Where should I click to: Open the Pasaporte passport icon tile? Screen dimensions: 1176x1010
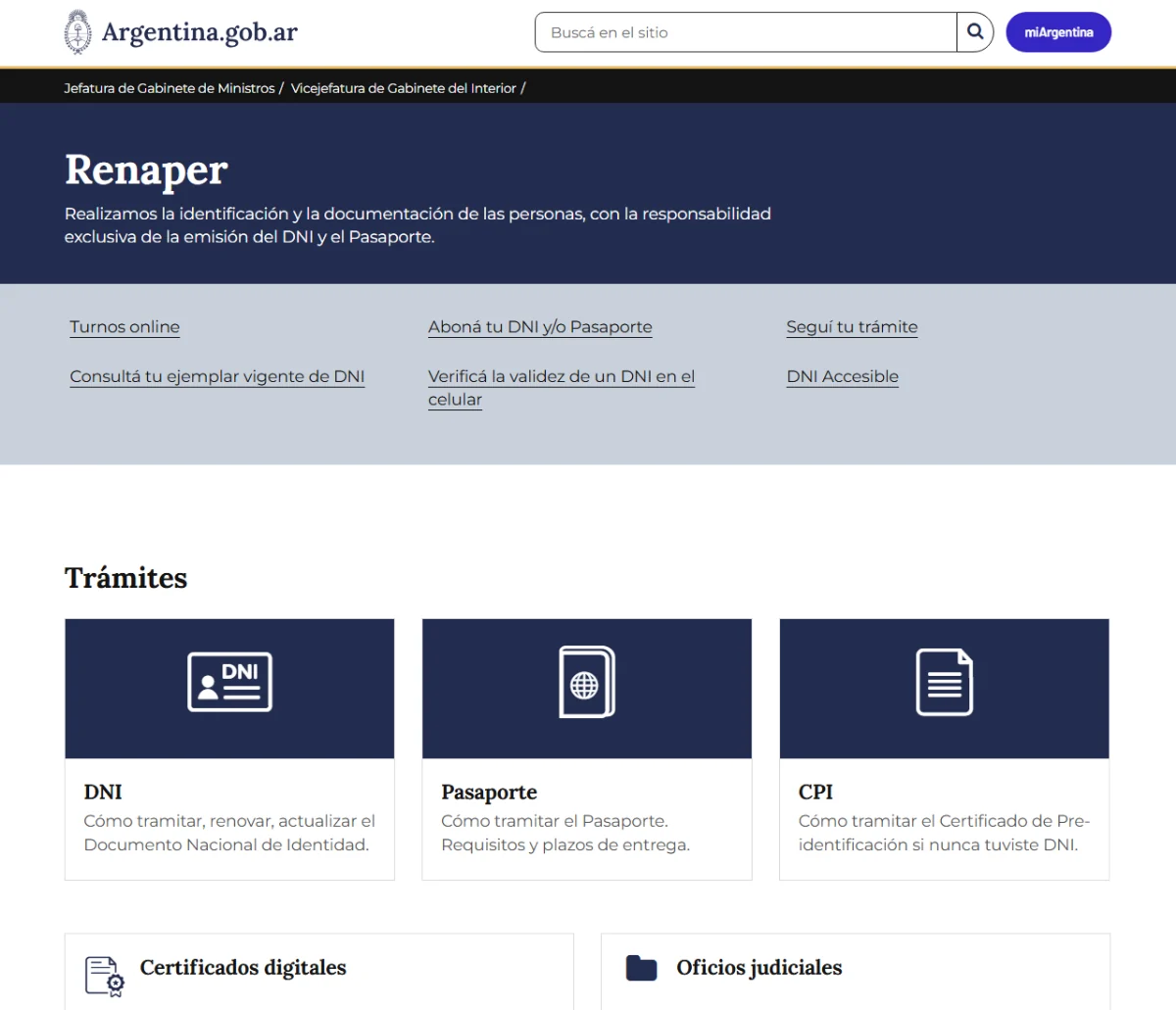(x=587, y=689)
